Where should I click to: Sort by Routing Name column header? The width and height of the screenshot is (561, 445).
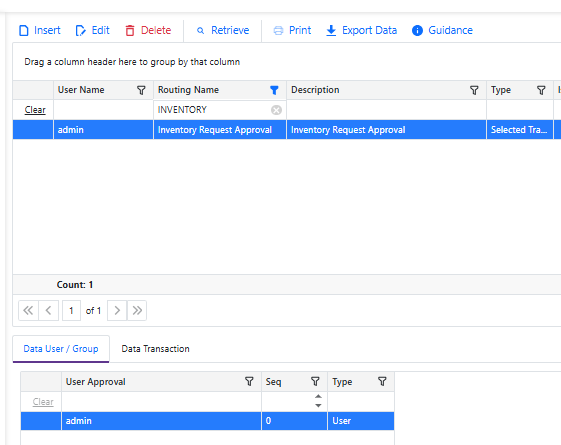[x=189, y=90]
